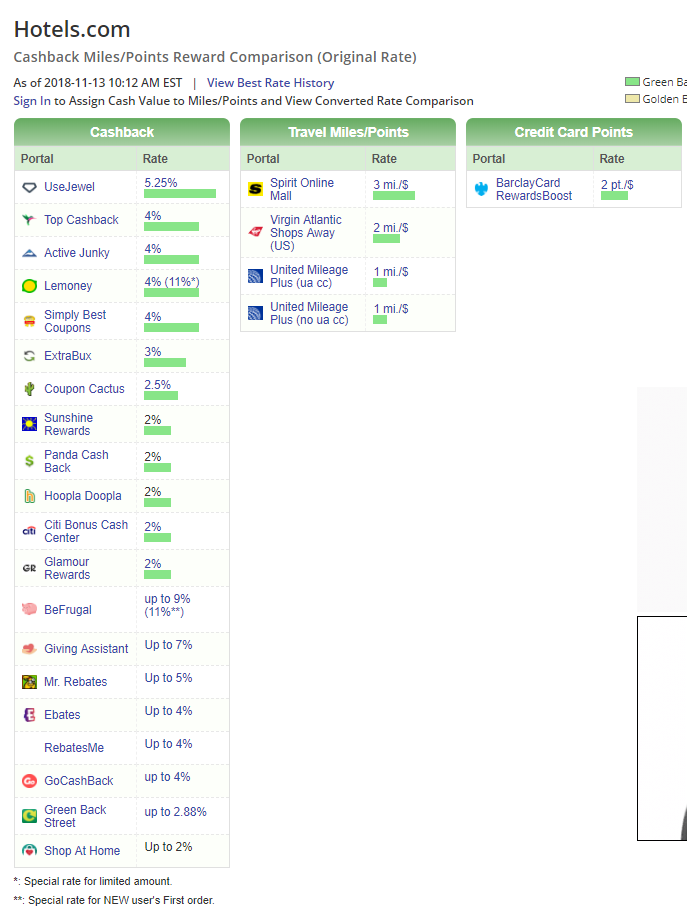Click the Green Bar legend swatch
Screen dimensions: 687x915
click(632, 82)
